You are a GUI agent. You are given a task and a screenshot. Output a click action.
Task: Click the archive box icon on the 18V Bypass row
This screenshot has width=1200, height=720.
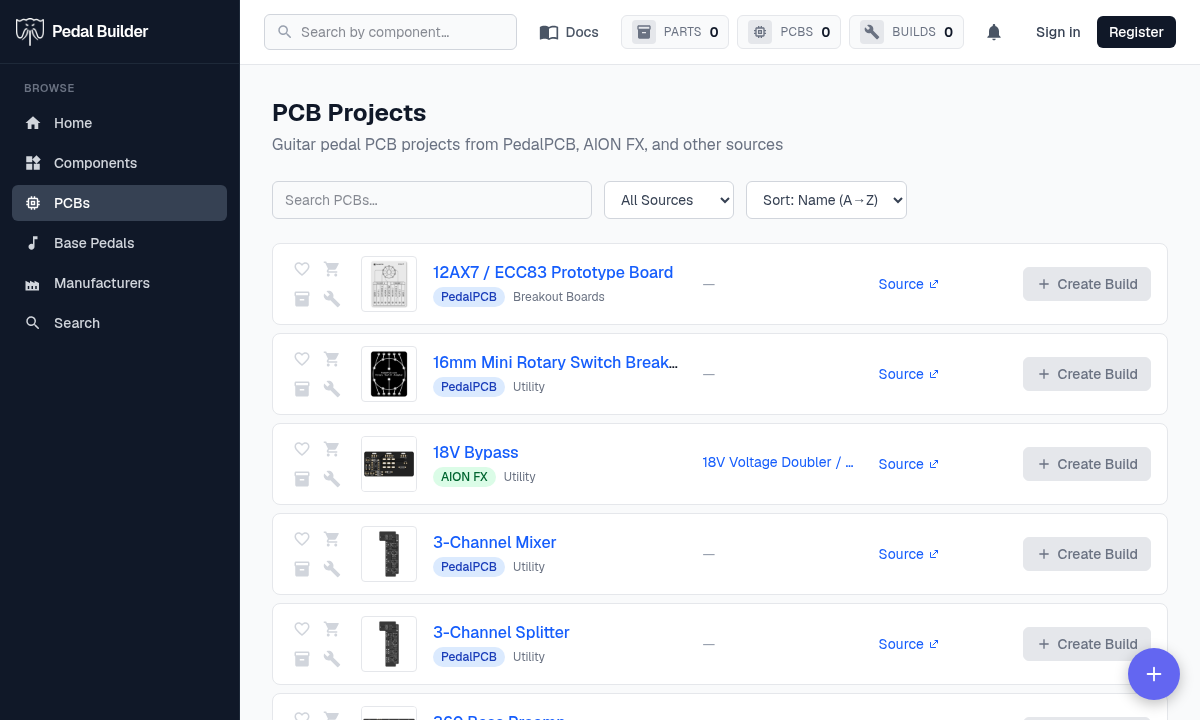tap(302, 479)
